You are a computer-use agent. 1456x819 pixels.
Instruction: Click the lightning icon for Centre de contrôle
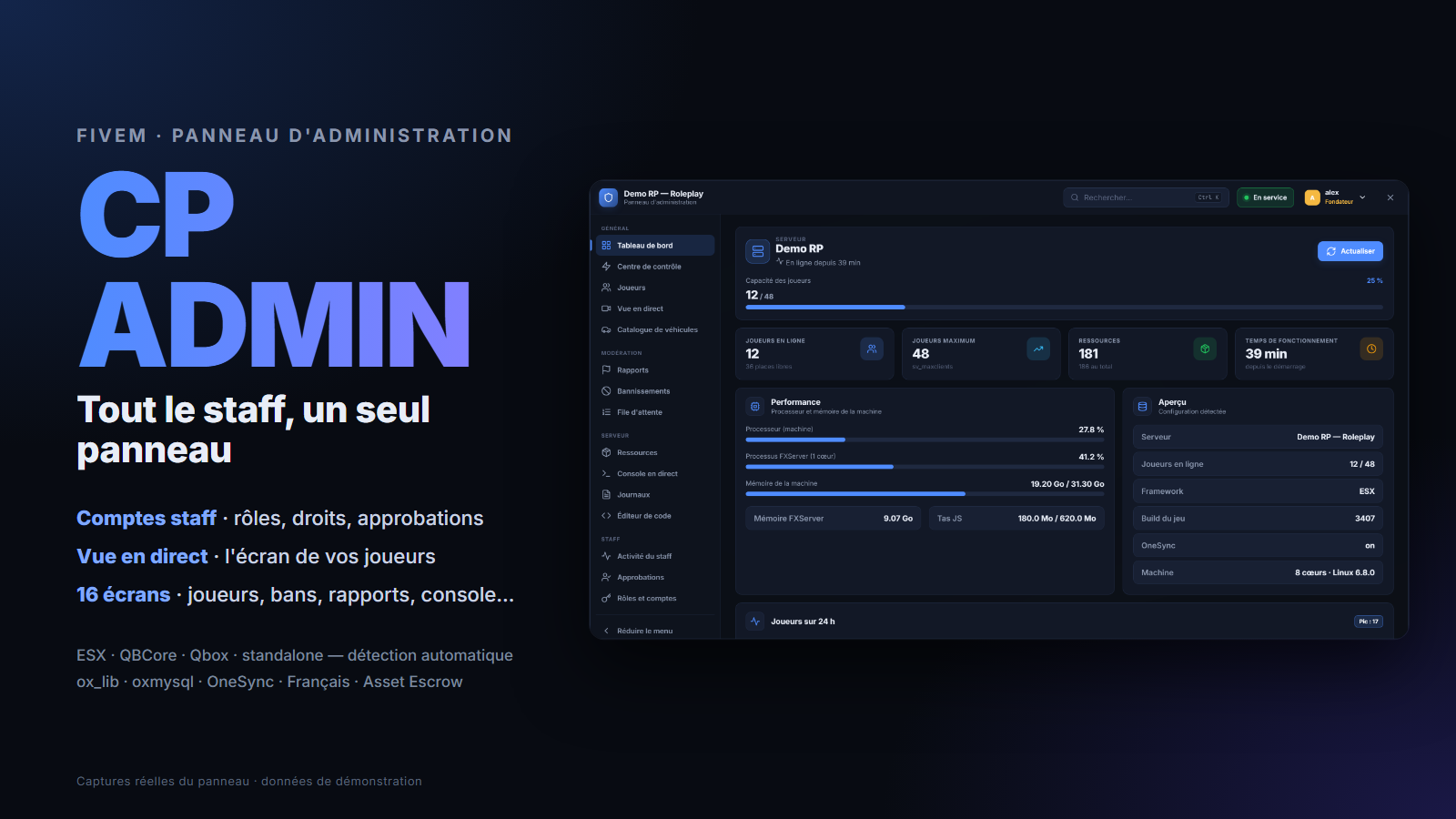[x=606, y=267]
